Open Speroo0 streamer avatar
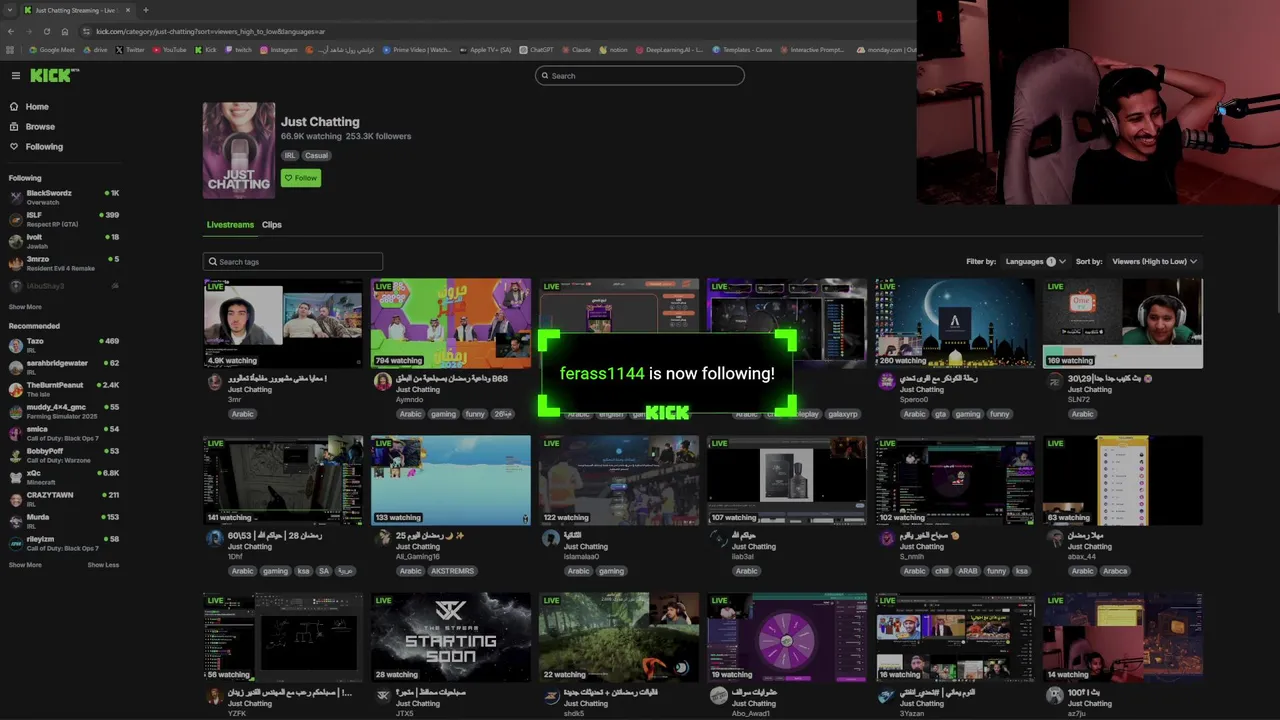This screenshot has height=720, width=1280. coord(886,382)
